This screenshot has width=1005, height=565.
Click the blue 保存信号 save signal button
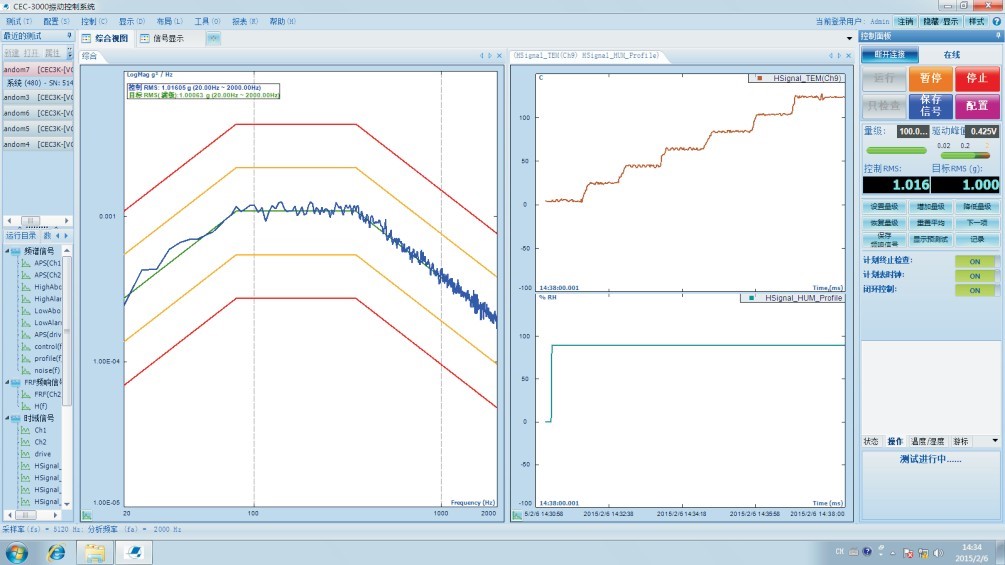(x=929, y=105)
